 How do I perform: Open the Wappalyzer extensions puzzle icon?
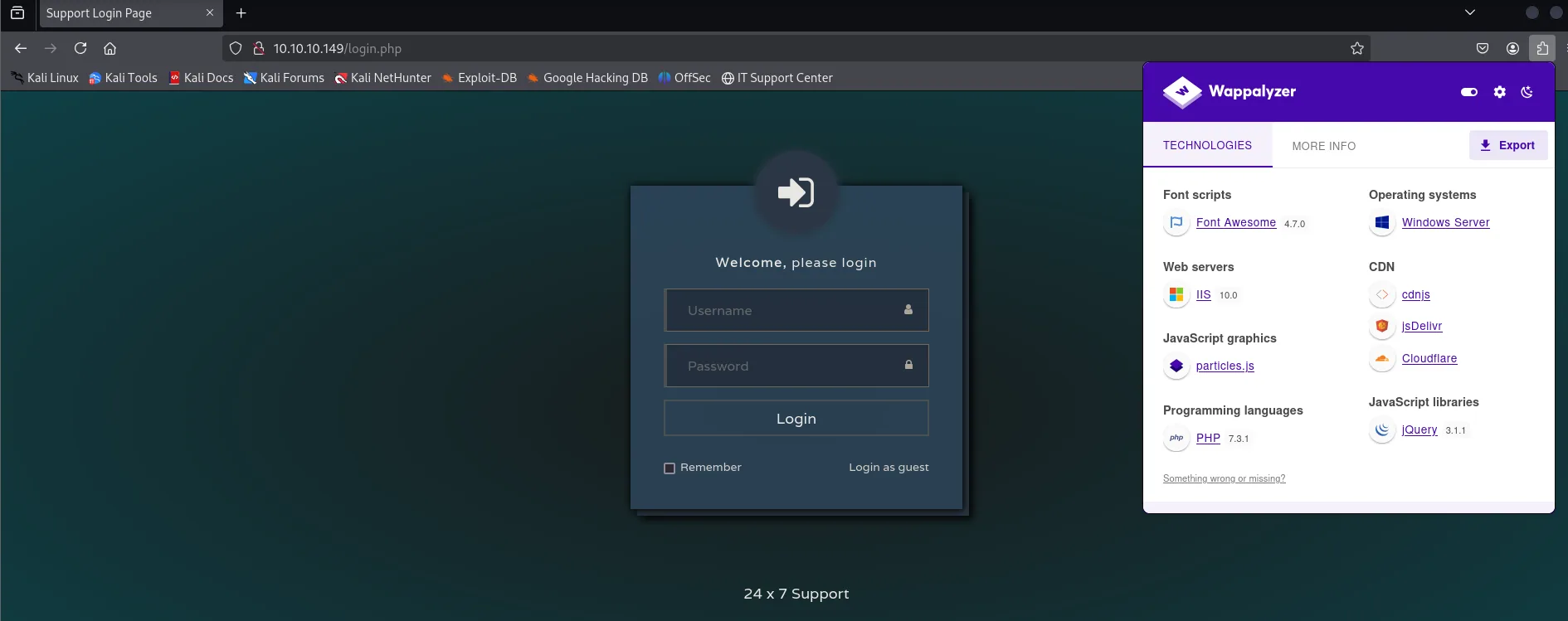1542,48
